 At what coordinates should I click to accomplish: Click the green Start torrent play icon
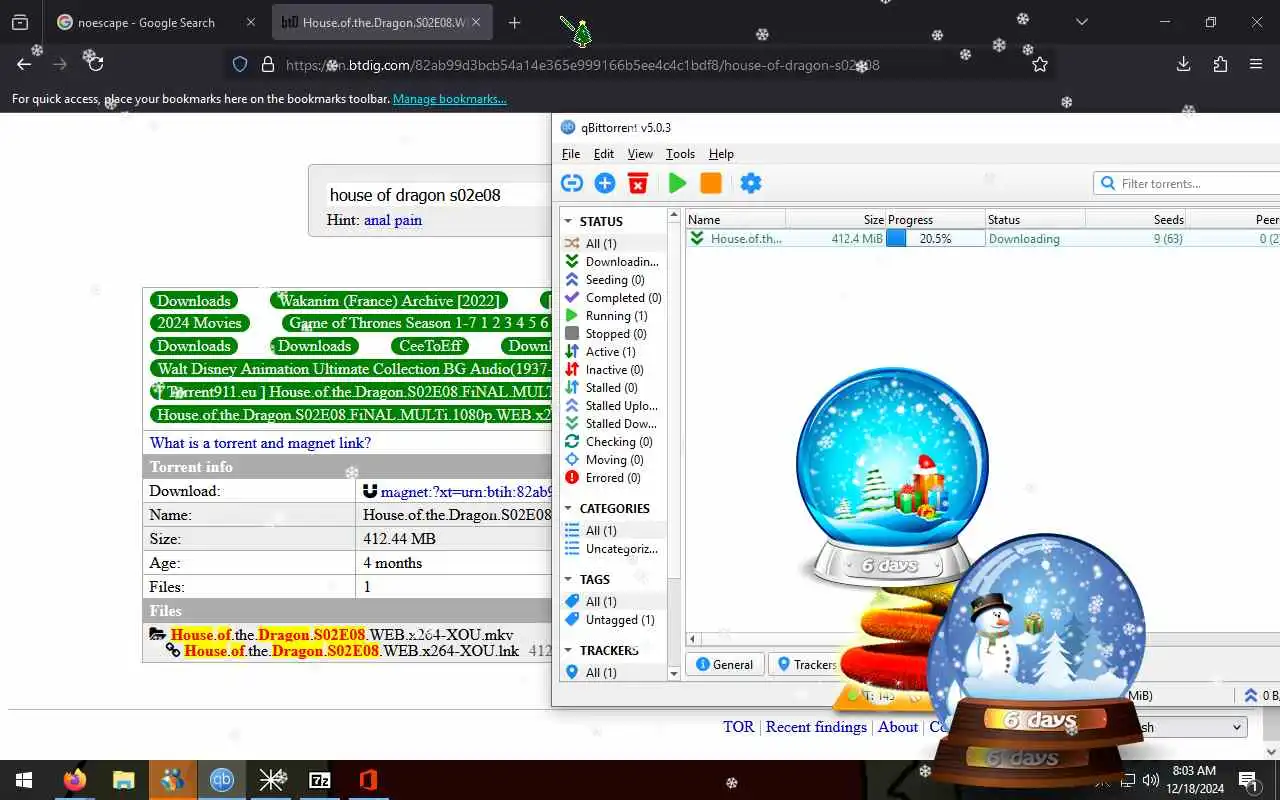tap(677, 183)
